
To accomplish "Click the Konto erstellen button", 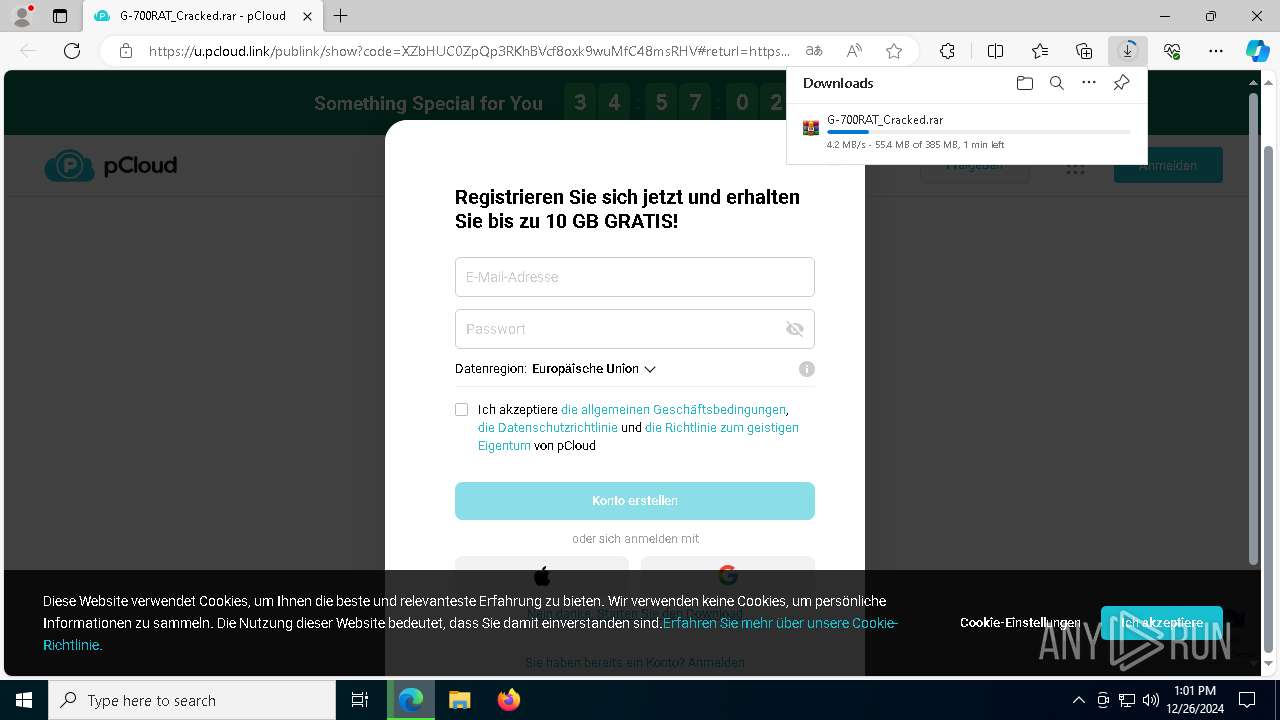I will [x=635, y=501].
